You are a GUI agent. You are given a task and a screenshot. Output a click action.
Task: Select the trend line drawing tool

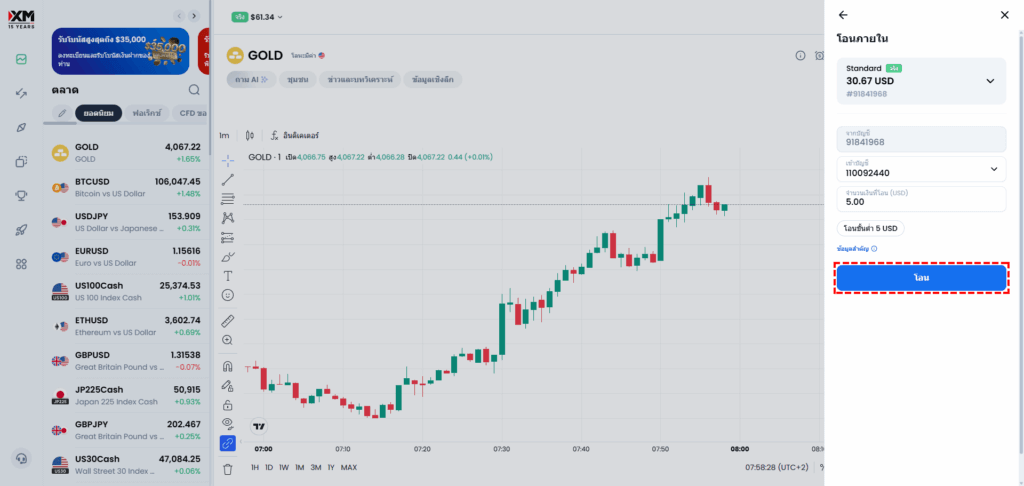(228, 179)
